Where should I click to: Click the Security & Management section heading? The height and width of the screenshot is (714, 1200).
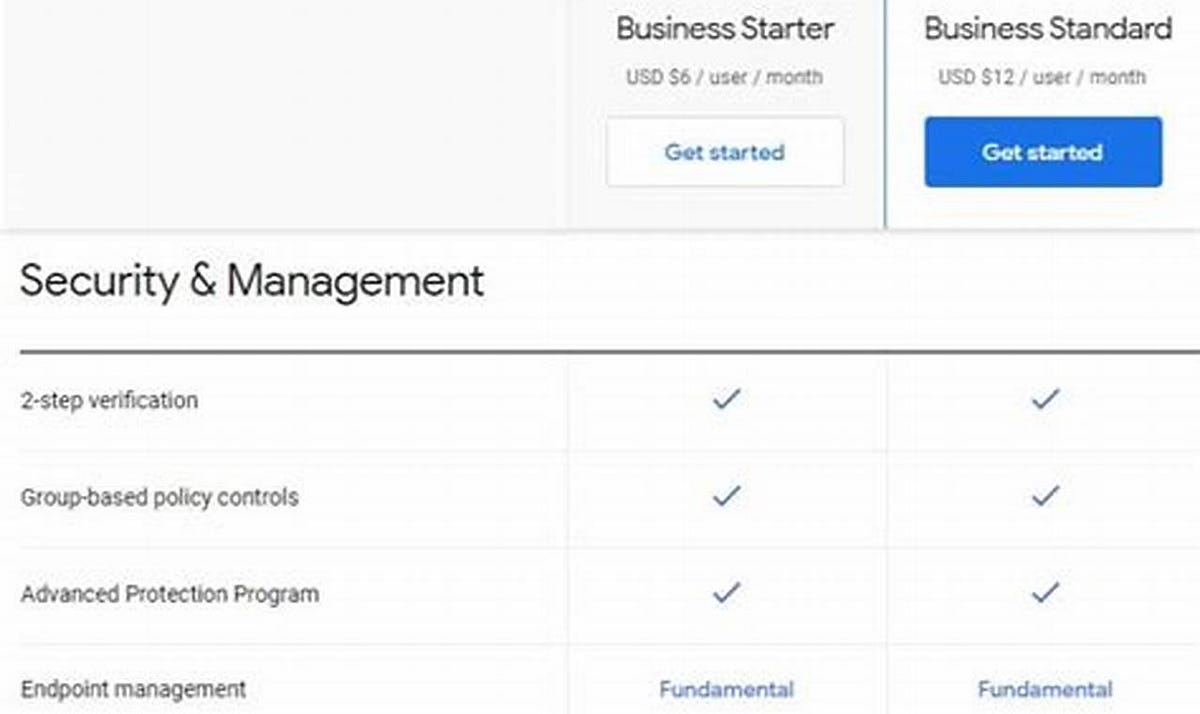point(252,281)
